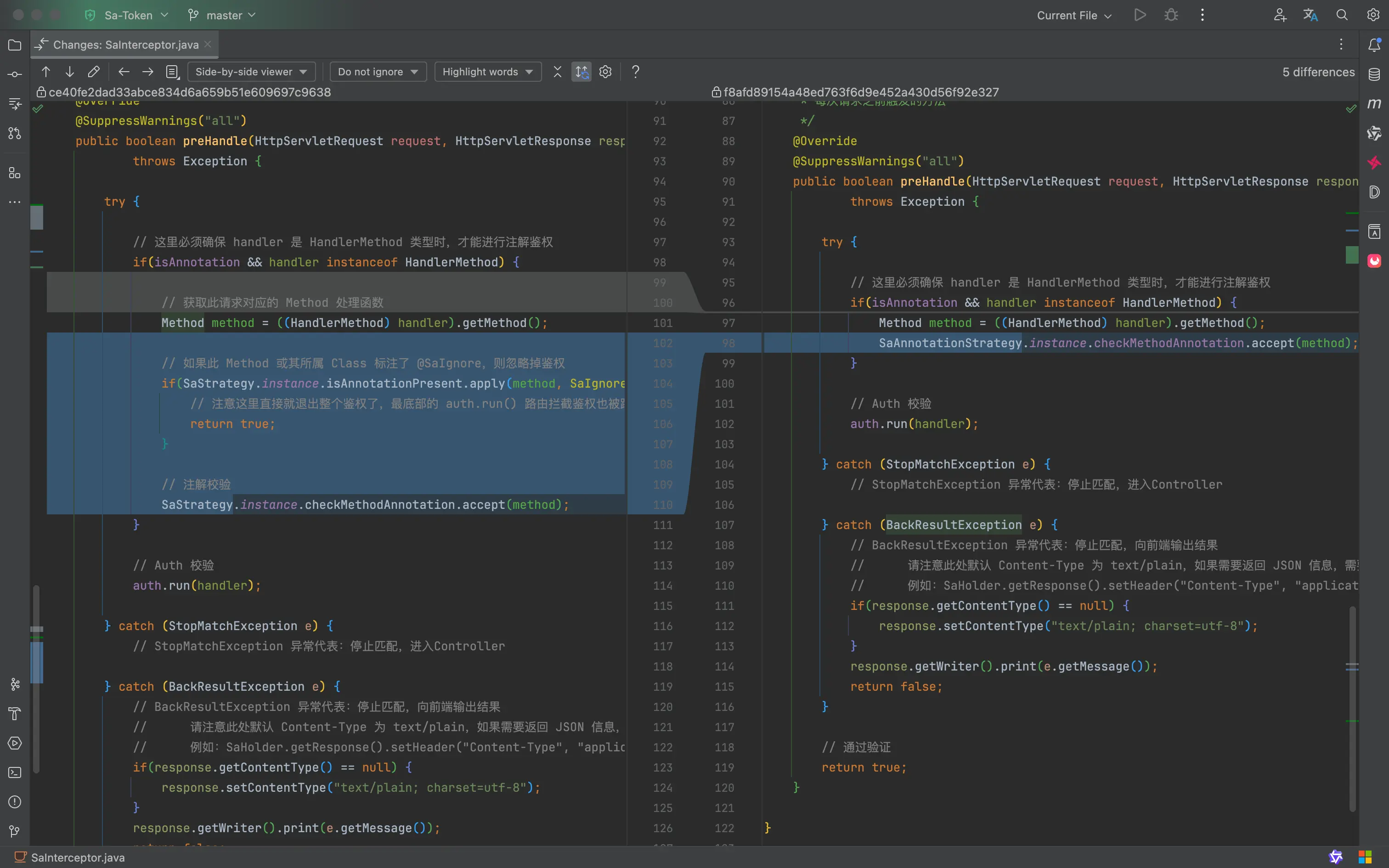Collapse unchanged fragments icon

(557, 72)
